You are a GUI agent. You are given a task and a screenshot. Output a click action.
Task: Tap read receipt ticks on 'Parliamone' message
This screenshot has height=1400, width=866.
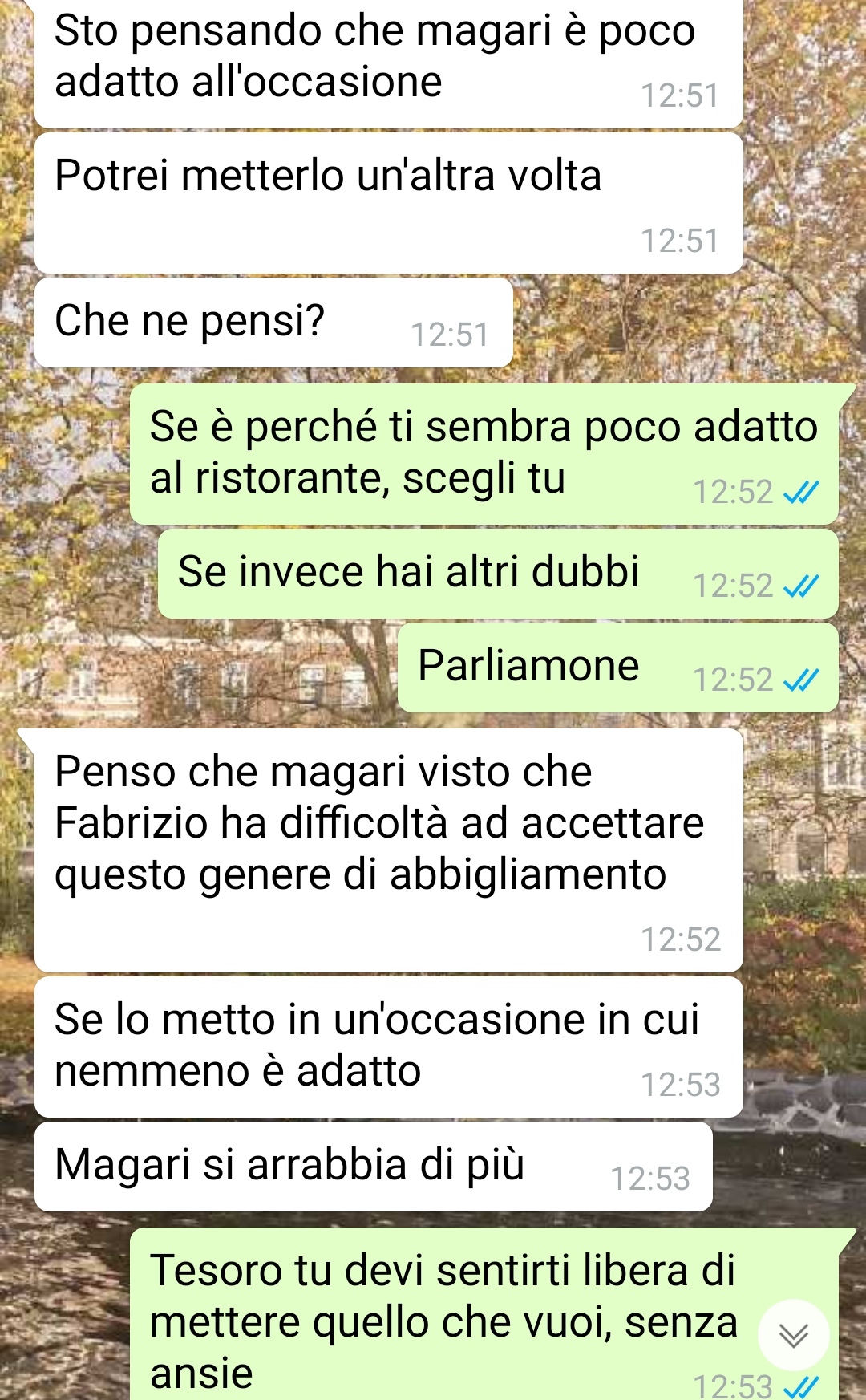coord(800,680)
